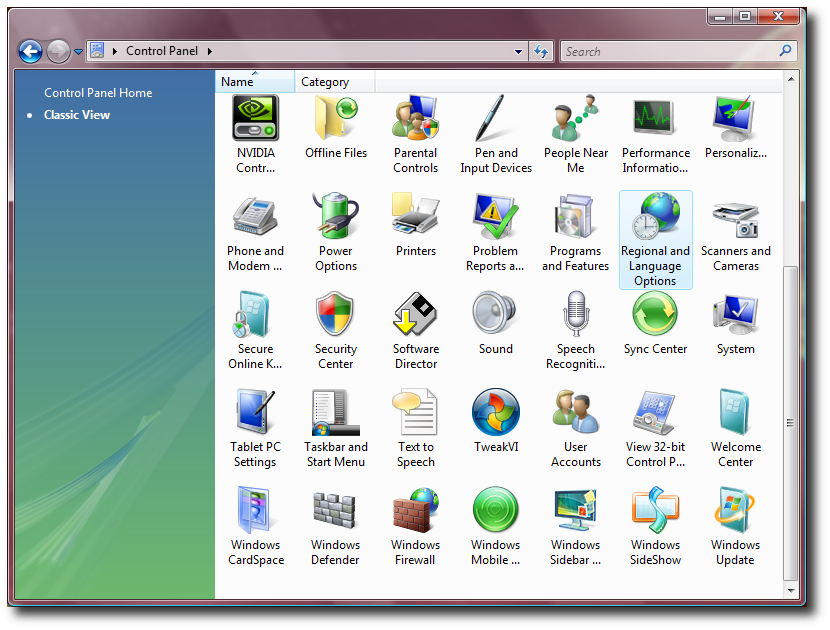Viewport: 830px width, 630px height.
Task: Open the Personalization icon
Action: pos(736,128)
